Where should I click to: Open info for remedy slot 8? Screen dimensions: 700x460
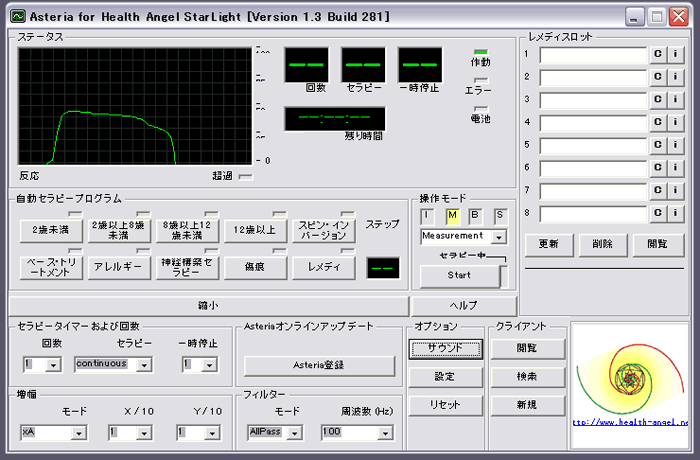click(675, 213)
